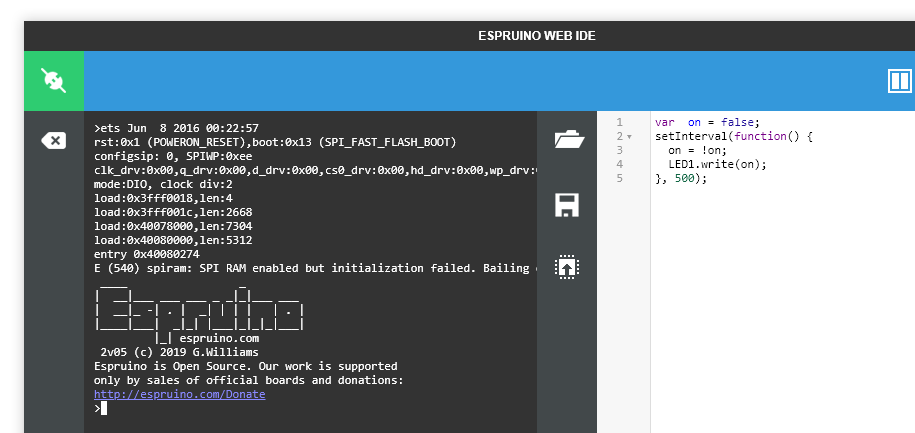Click the 'load:0x40078000,len:7304' terminal line
915x433 pixels.
(x=173, y=226)
